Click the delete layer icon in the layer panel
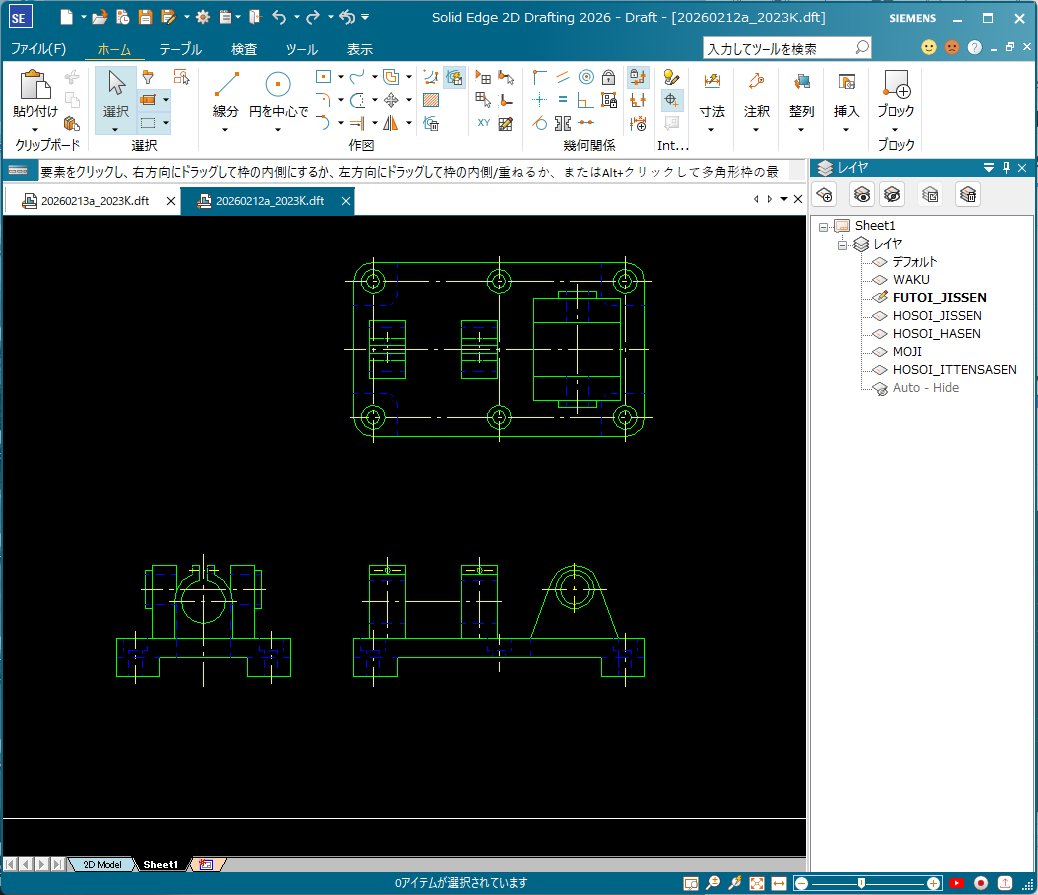Screen dimensions: 1038x895 (x=967, y=194)
